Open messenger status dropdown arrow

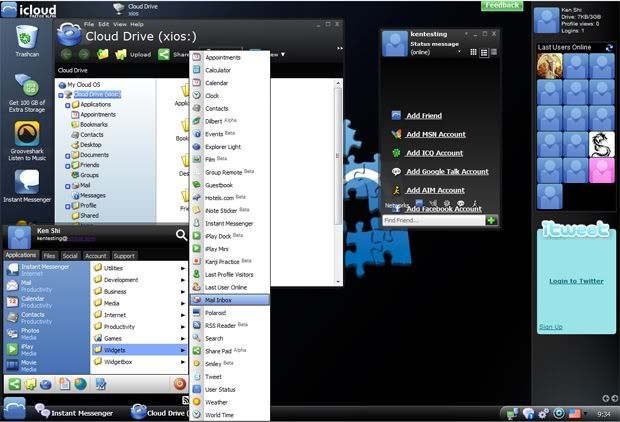click(459, 52)
